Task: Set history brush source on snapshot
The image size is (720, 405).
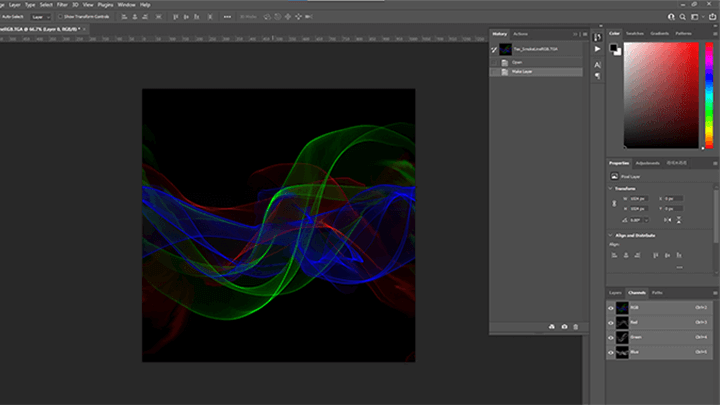Action: [x=494, y=49]
